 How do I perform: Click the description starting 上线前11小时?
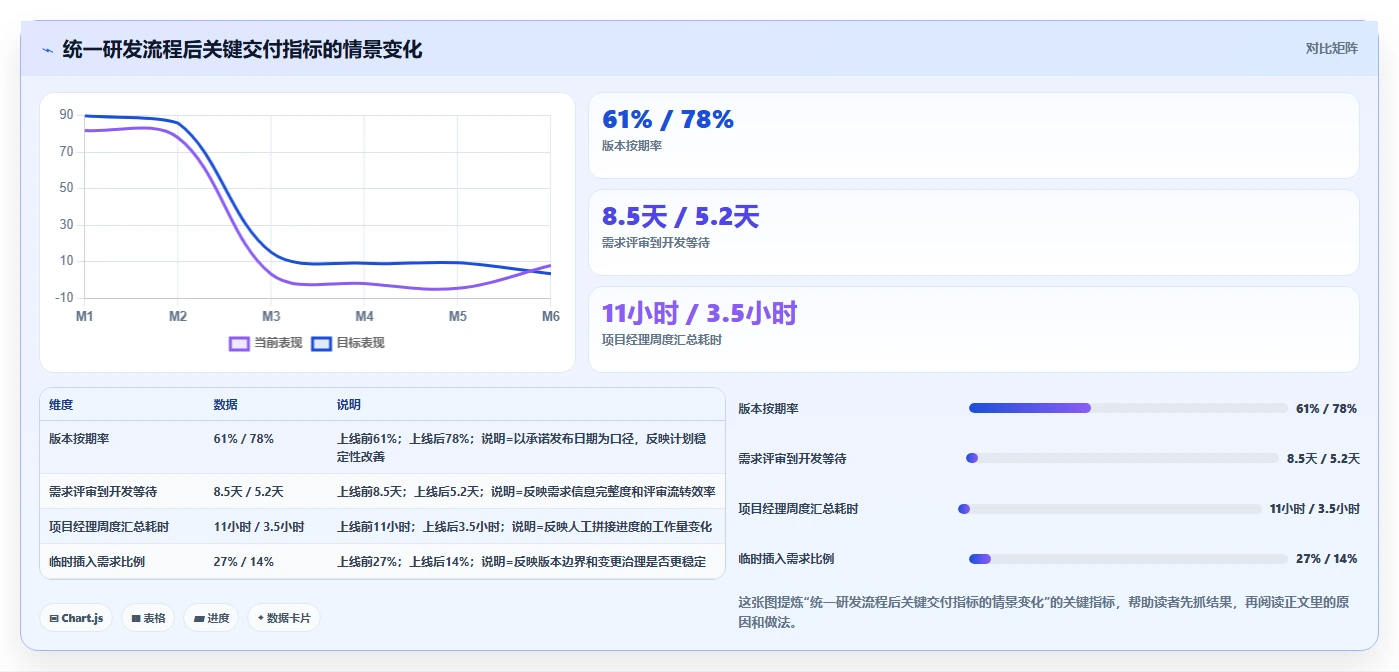(x=525, y=527)
